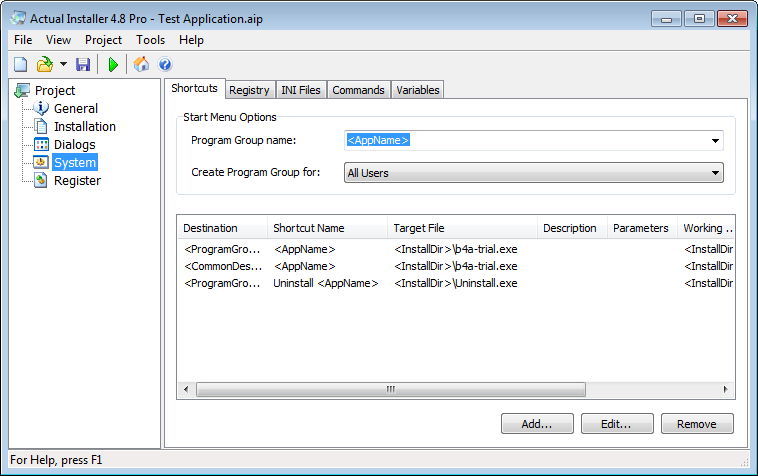Click the Open project folder icon
The height and width of the screenshot is (476, 758).
pyautogui.click(x=45, y=64)
